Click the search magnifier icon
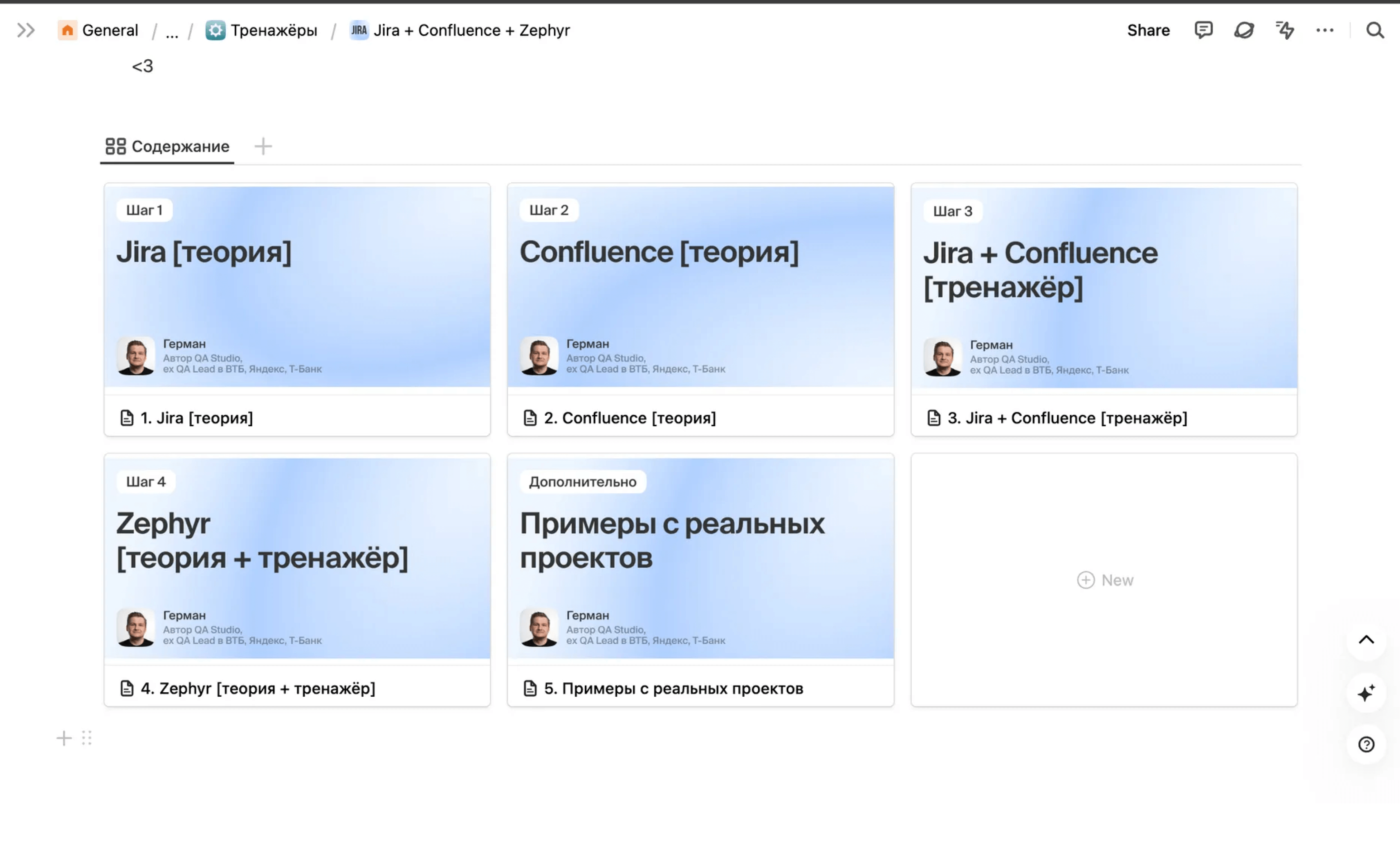Image resolution: width=1400 pixels, height=846 pixels. pos(1374,30)
